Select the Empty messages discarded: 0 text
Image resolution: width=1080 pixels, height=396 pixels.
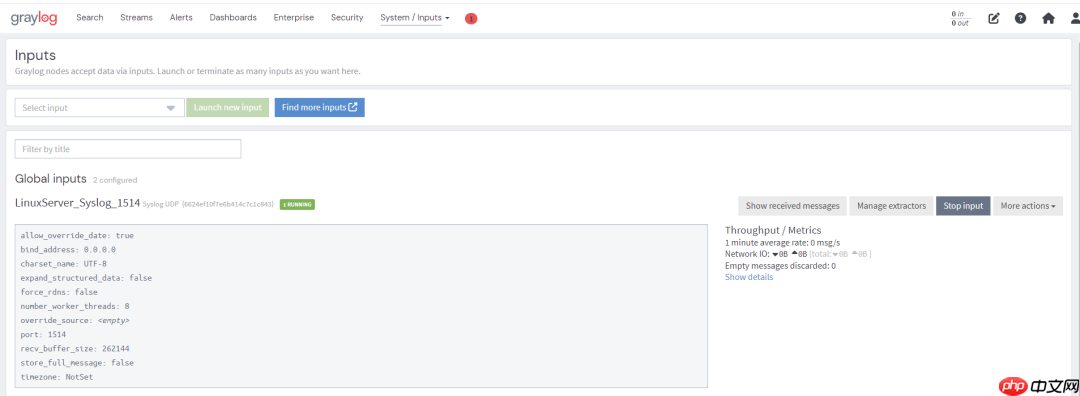tap(780, 266)
